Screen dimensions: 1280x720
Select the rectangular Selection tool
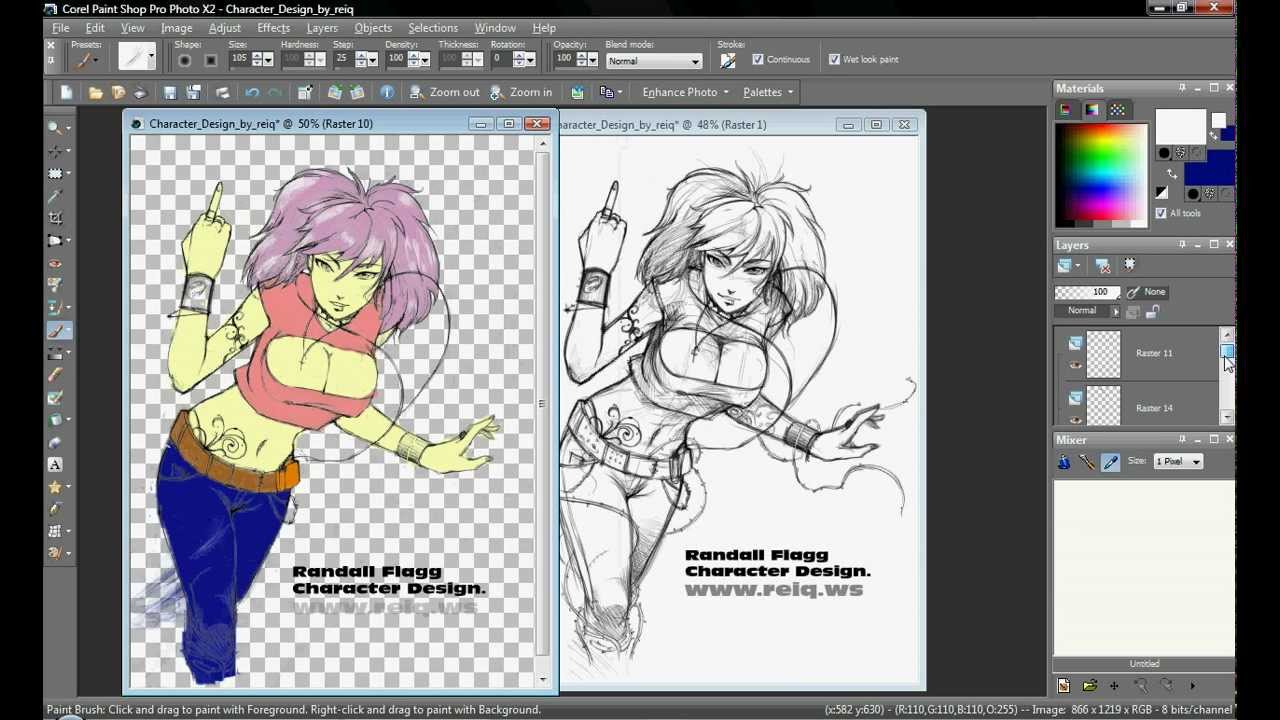coord(55,174)
